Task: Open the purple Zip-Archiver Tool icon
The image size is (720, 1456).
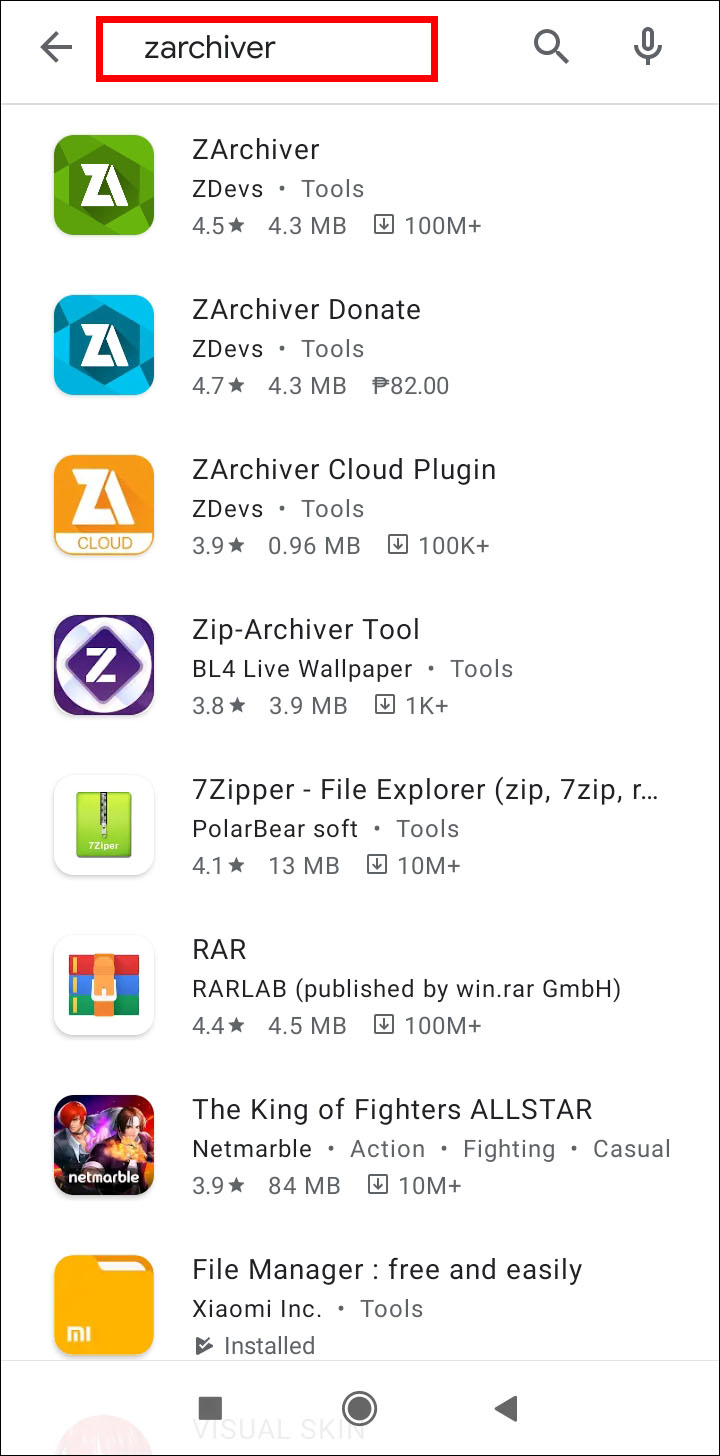Action: (x=104, y=665)
